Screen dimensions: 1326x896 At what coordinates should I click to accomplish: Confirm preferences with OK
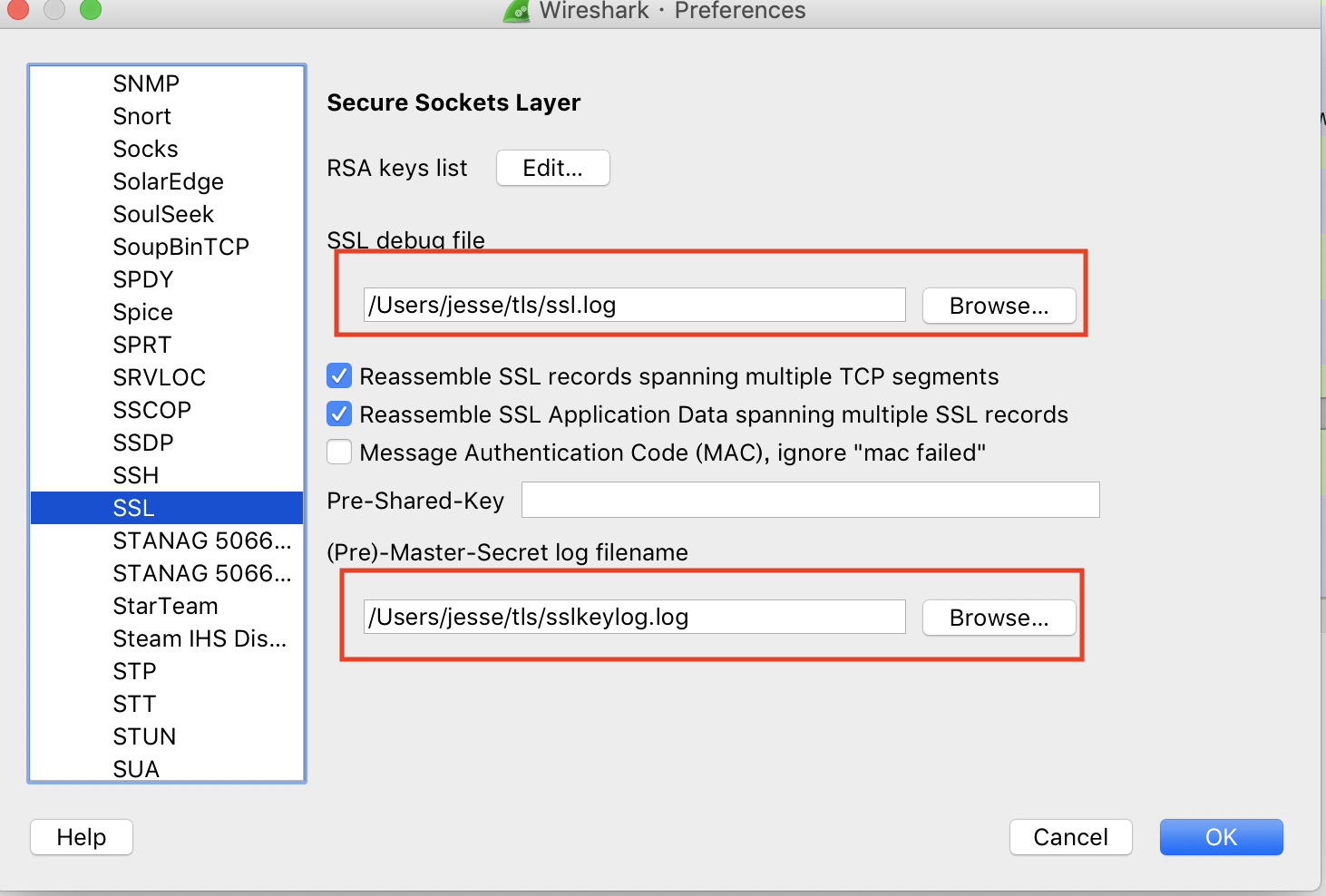pyautogui.click(x=1222, y=837)
